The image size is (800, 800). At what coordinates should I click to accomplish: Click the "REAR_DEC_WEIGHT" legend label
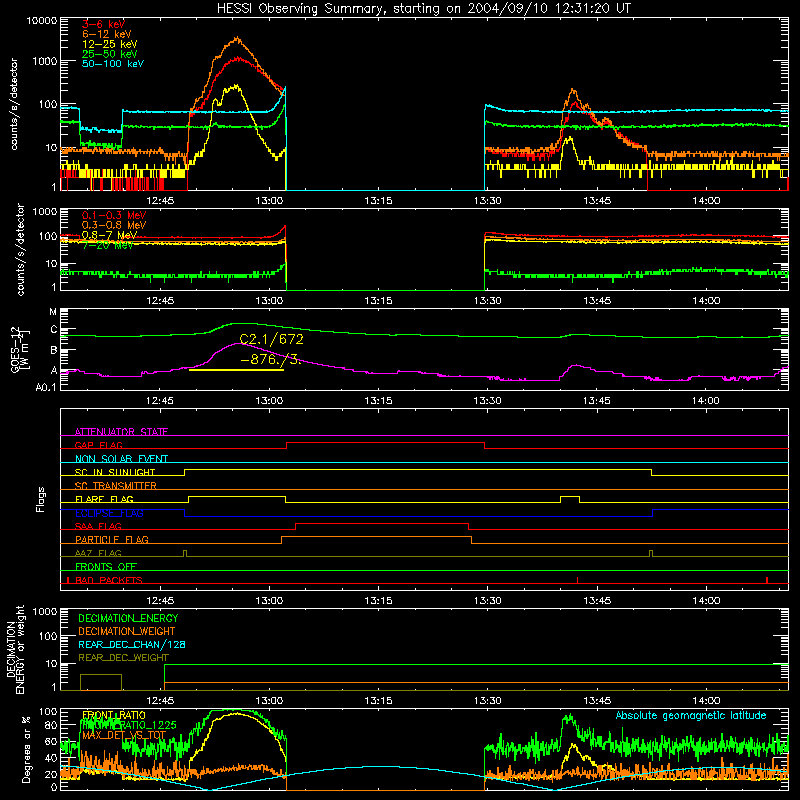(123, 658)
